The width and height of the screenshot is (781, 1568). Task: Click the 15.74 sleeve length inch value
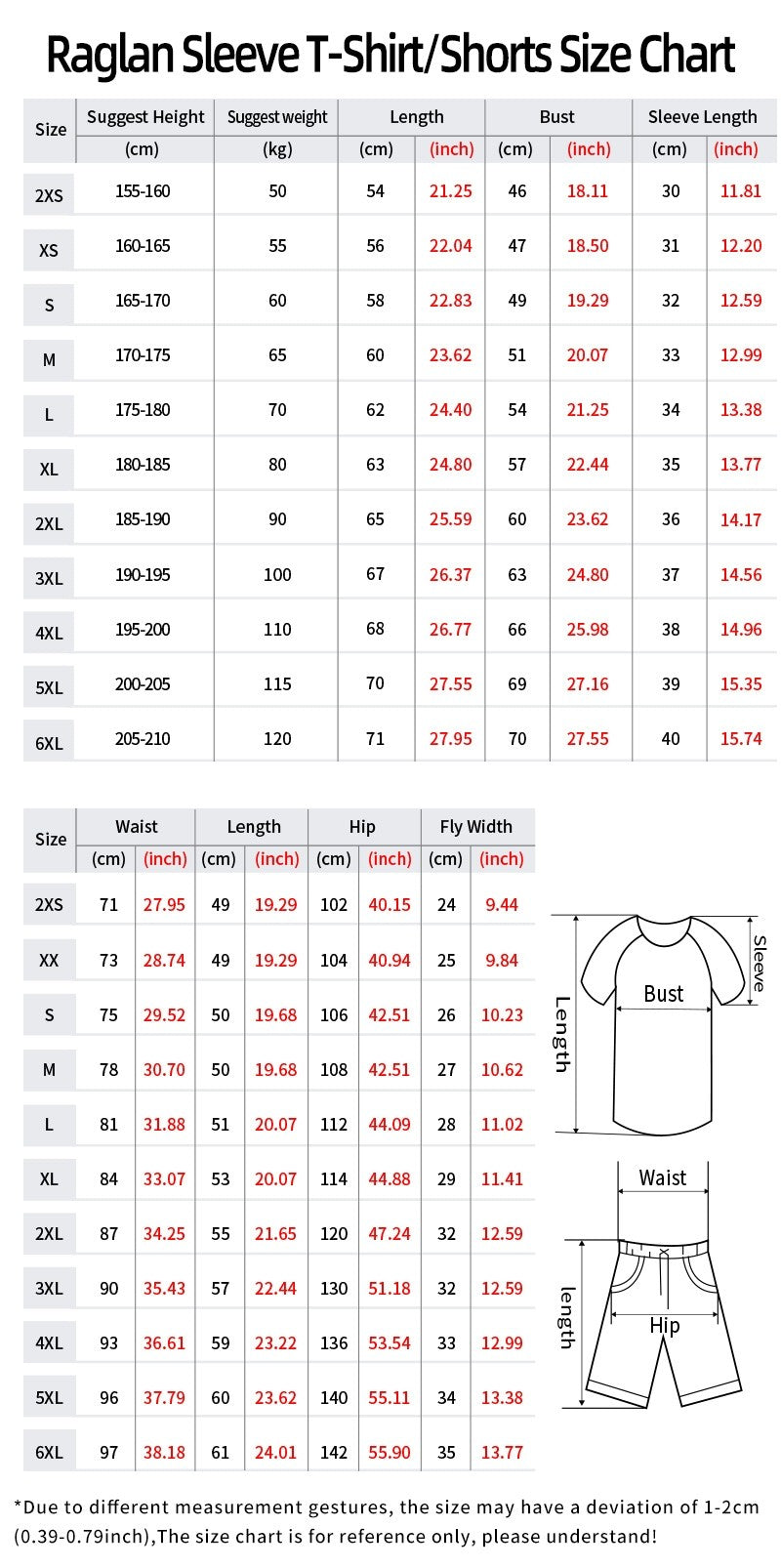pos(741,739)
